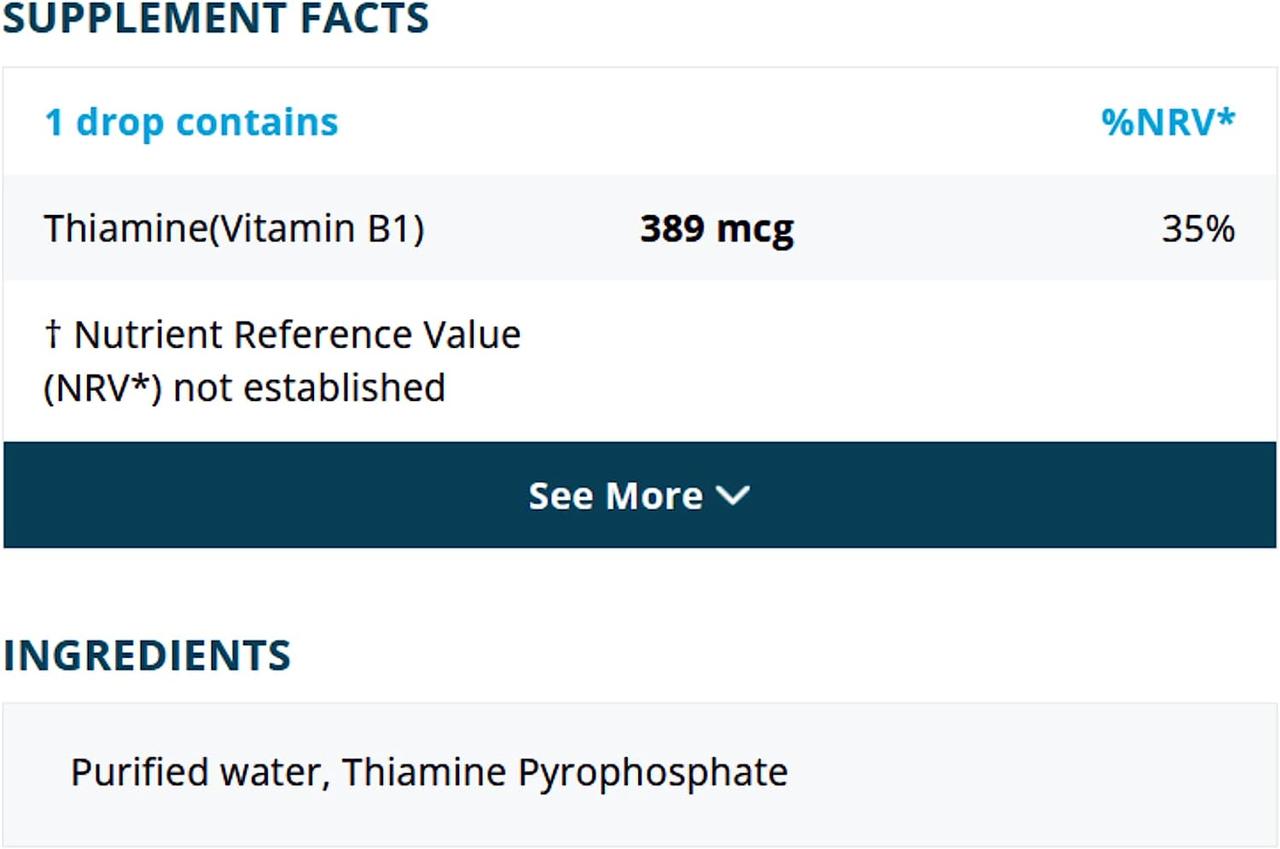Click the 35% NRV value
This screenshot has width=1280, height=849.
point(1198,229)
